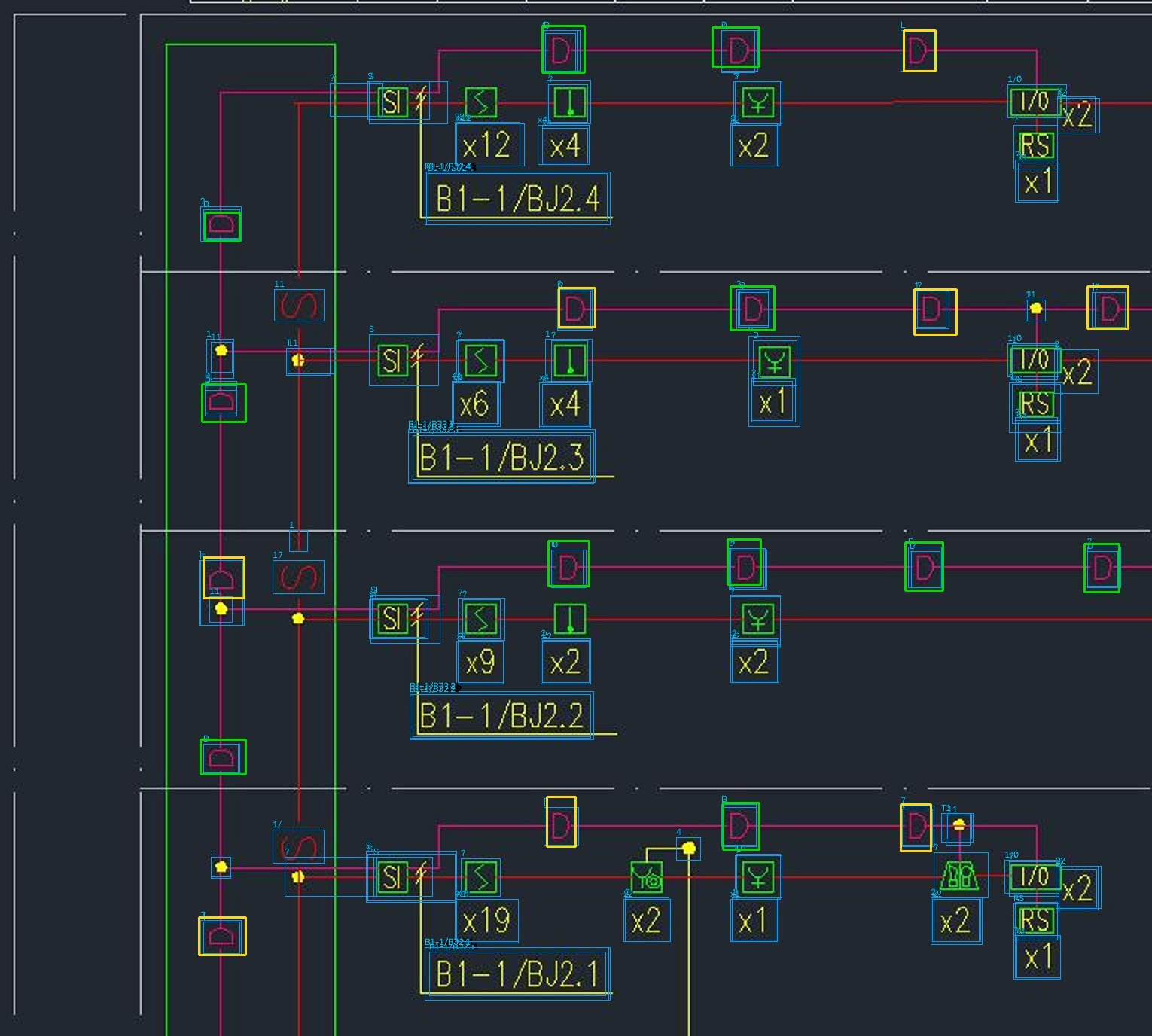Select the B1-1/BJ2.2 label text
This screenshot has width=1152, height=1036.
pos(502,715)
